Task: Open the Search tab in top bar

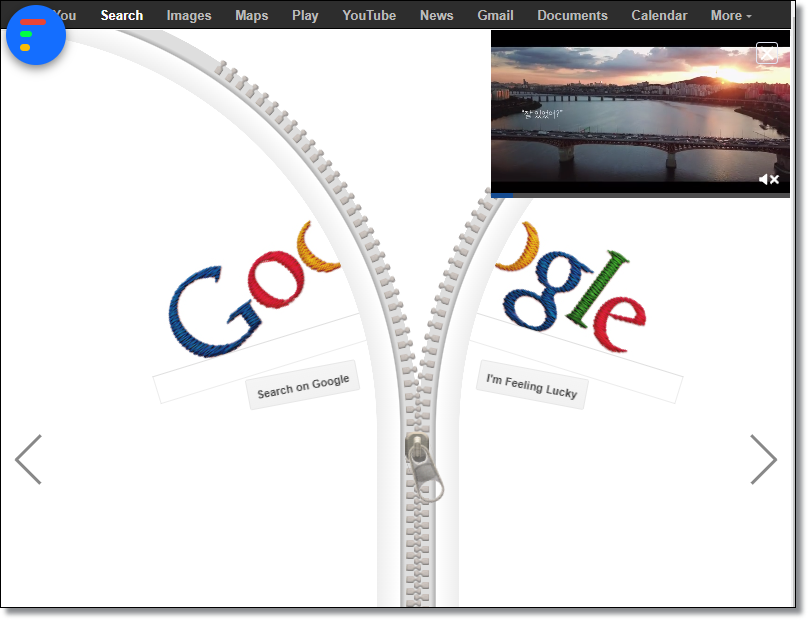Action: pos(122,15)
